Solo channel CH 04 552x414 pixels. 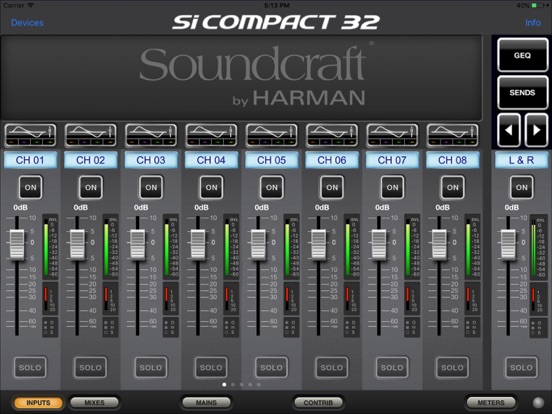pyautogui.click(x=211, y=368)
